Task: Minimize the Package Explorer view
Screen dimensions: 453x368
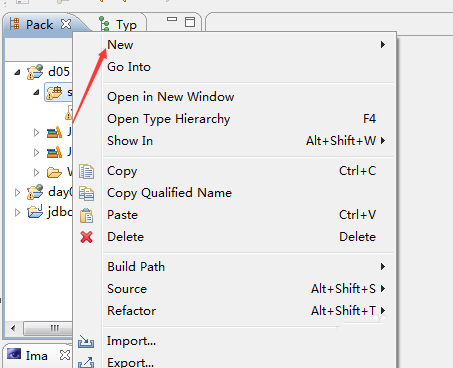Action: (x=172, y=19)
